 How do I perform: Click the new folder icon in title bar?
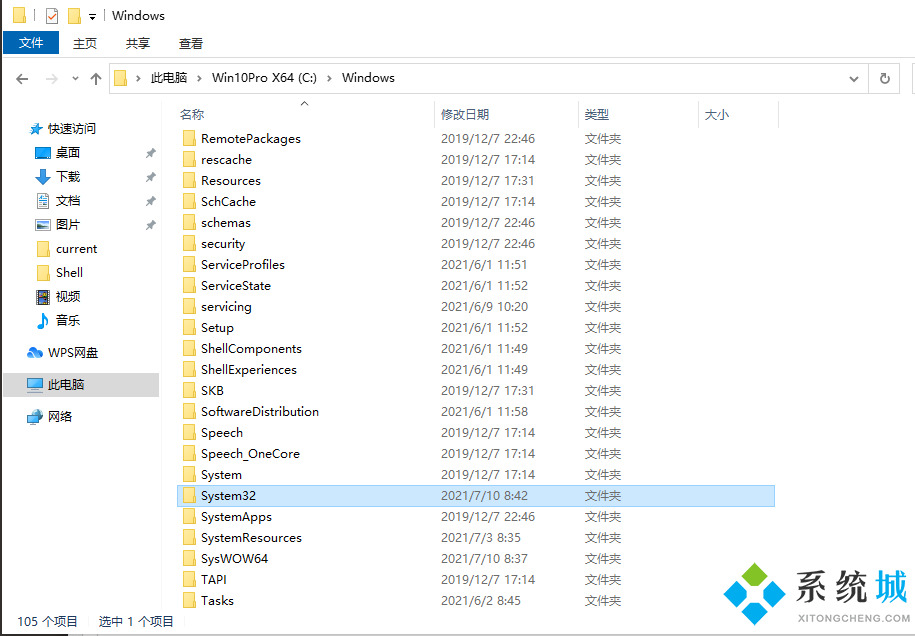[74, 16]
